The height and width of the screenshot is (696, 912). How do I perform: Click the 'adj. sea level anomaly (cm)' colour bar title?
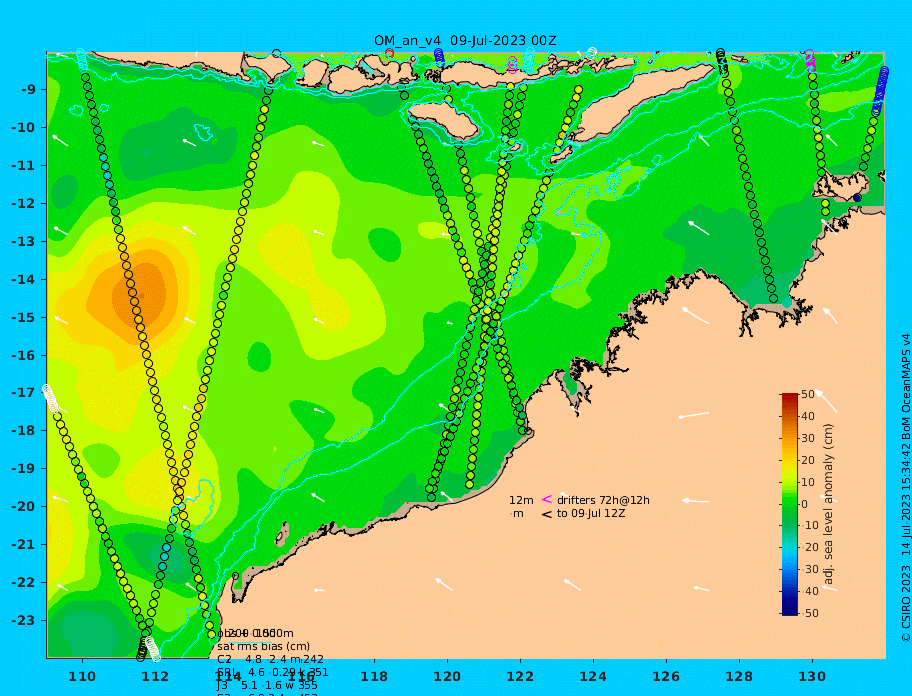point(829,504)
